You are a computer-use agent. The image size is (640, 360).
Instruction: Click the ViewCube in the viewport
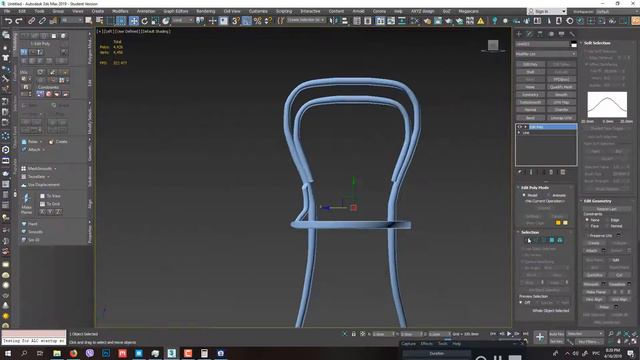[x=493, y=45]
